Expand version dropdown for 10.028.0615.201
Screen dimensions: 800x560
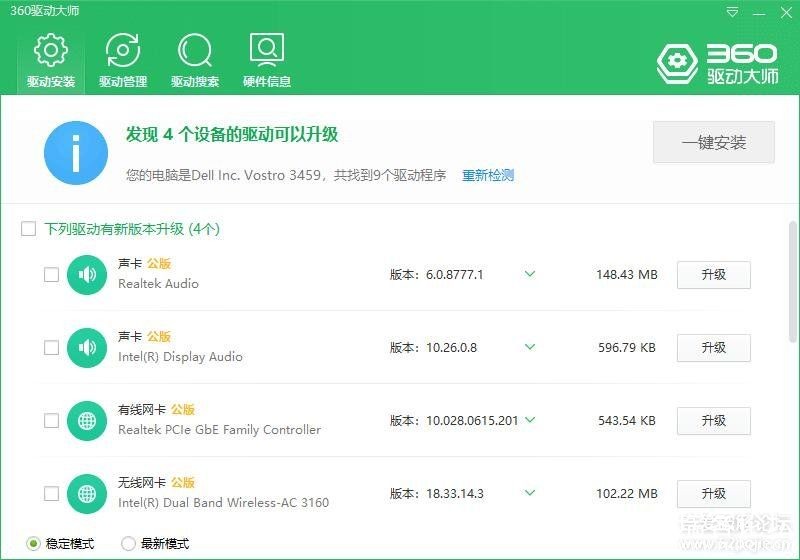pos(530,420)
